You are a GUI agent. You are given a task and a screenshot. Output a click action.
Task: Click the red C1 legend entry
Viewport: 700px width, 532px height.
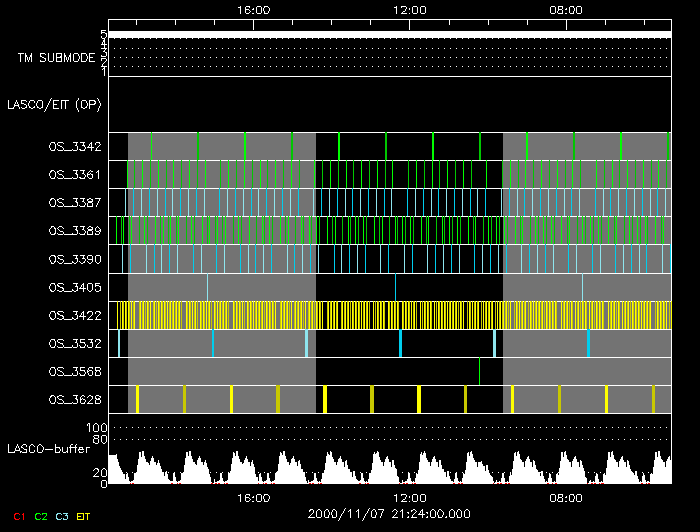[x=20, y=515]
